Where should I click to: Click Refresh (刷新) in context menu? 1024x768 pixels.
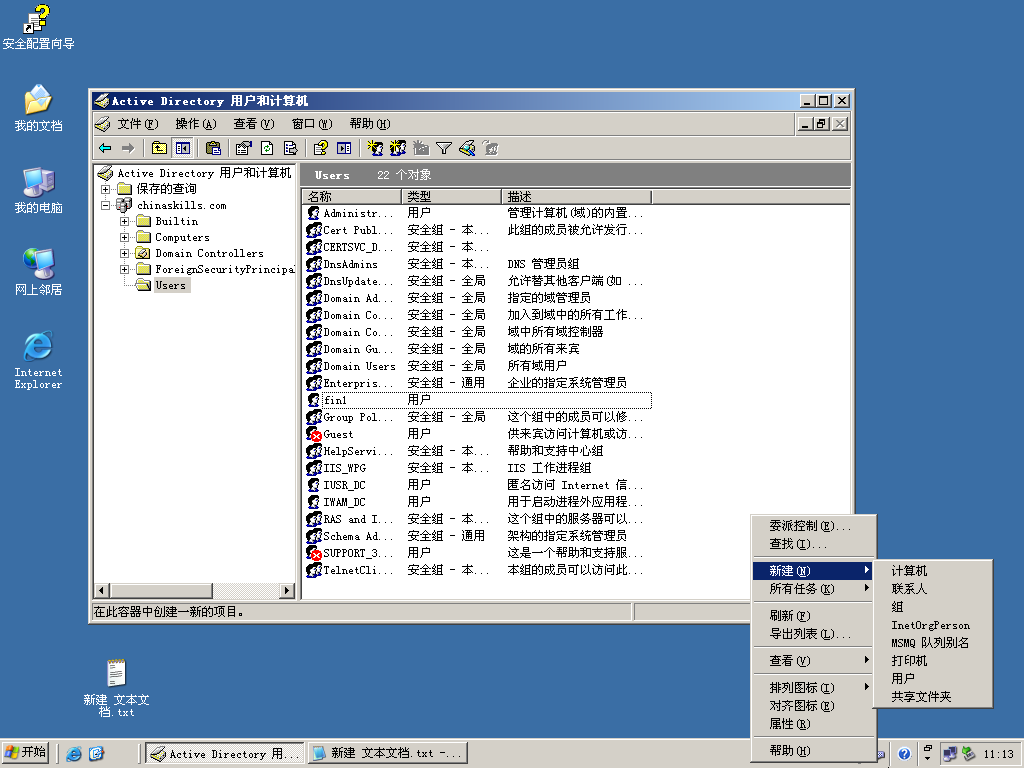(812, 615)
